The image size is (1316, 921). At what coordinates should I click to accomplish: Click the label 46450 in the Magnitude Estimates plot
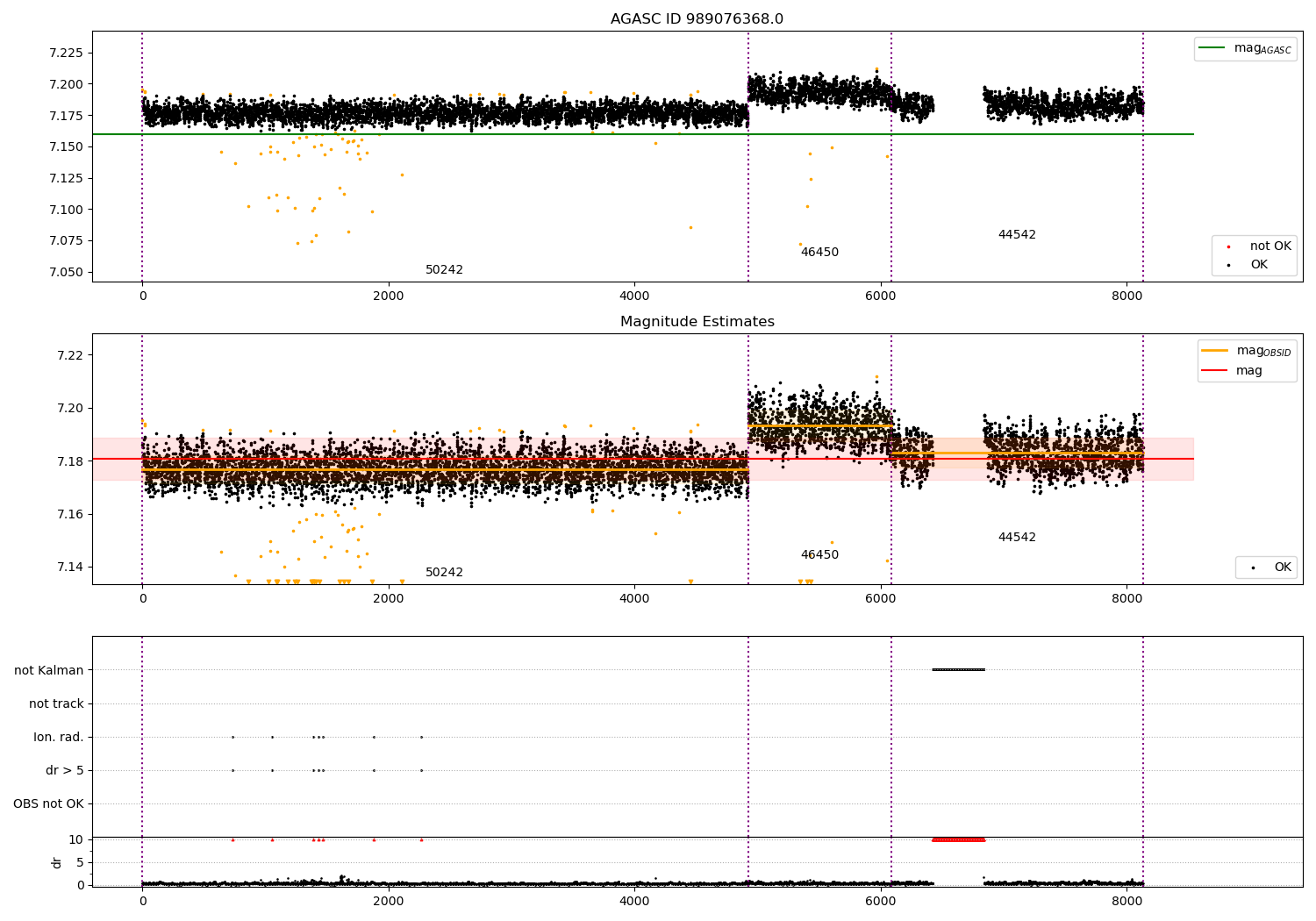819,555
